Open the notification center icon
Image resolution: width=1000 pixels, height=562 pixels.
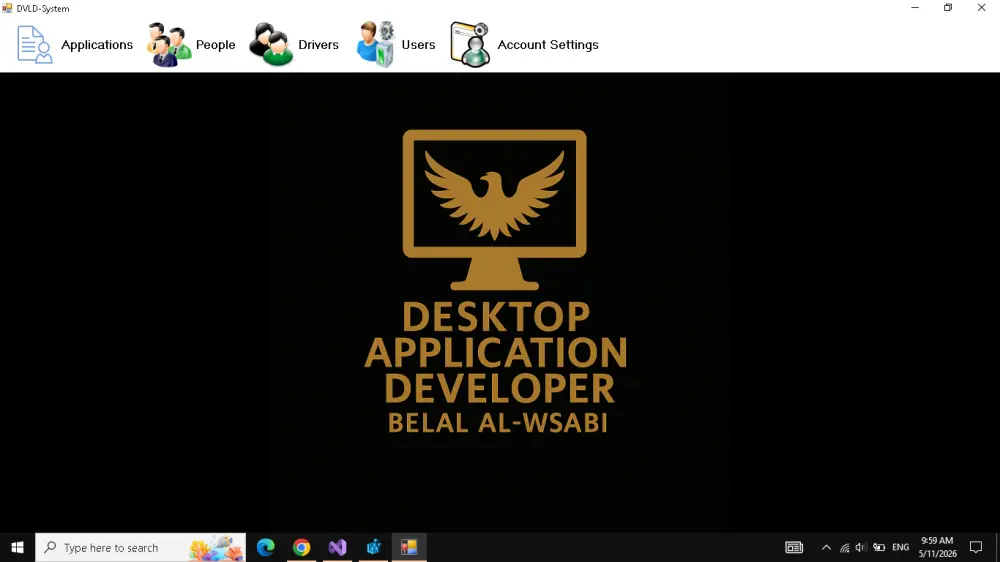point(976,547)
